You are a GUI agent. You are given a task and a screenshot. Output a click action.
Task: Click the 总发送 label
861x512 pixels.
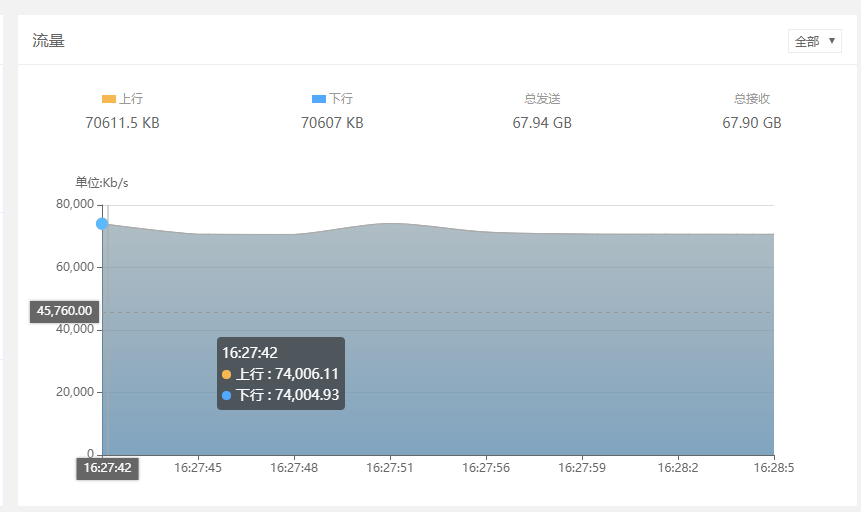[x=542, y=99]
